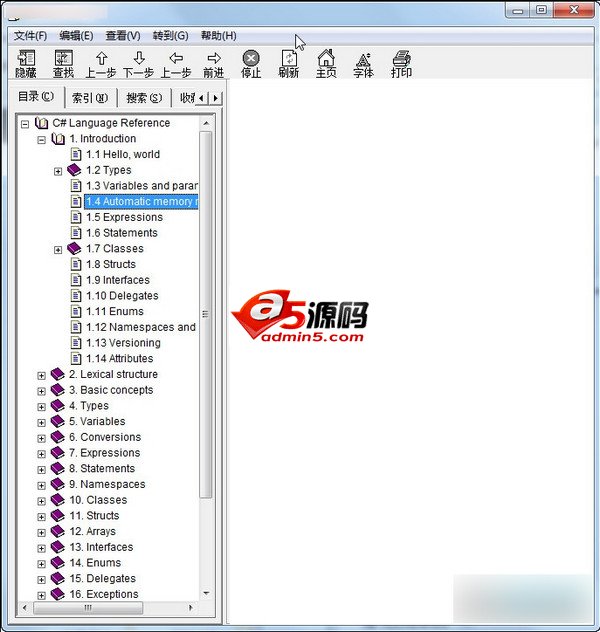Click the horizontal scrollbar thumb in tree pane
This screenshot has width=600, height=632.
pyautogui.click(x=88, y=608)
